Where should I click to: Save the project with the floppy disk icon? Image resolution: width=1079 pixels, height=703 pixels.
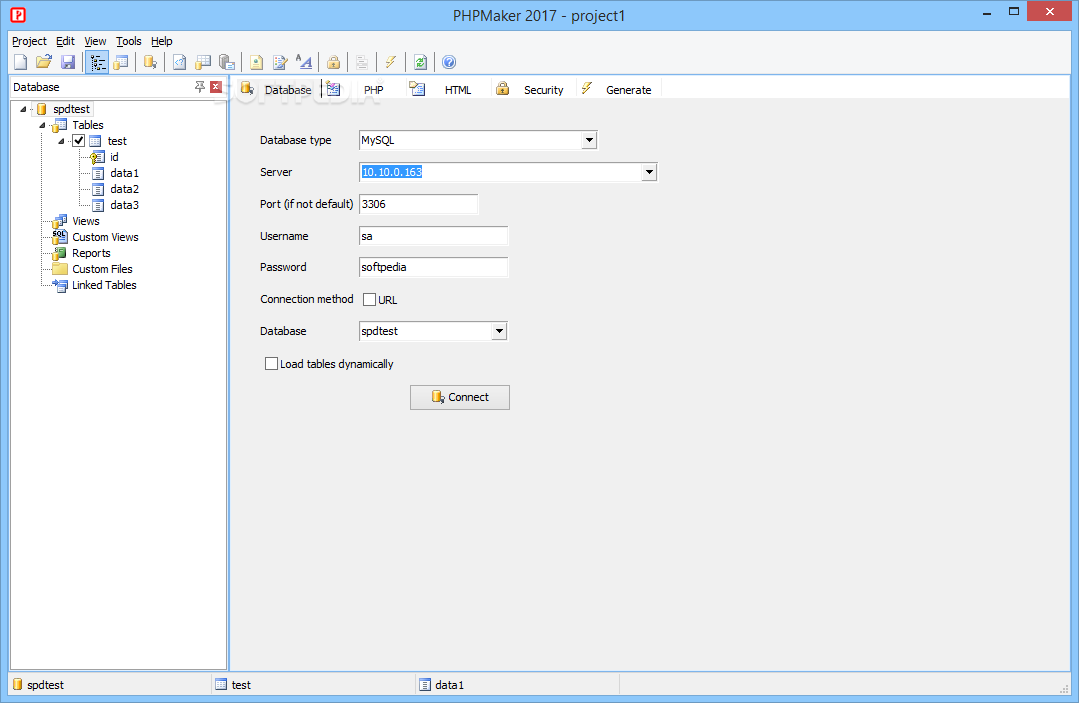pos(67,63)
